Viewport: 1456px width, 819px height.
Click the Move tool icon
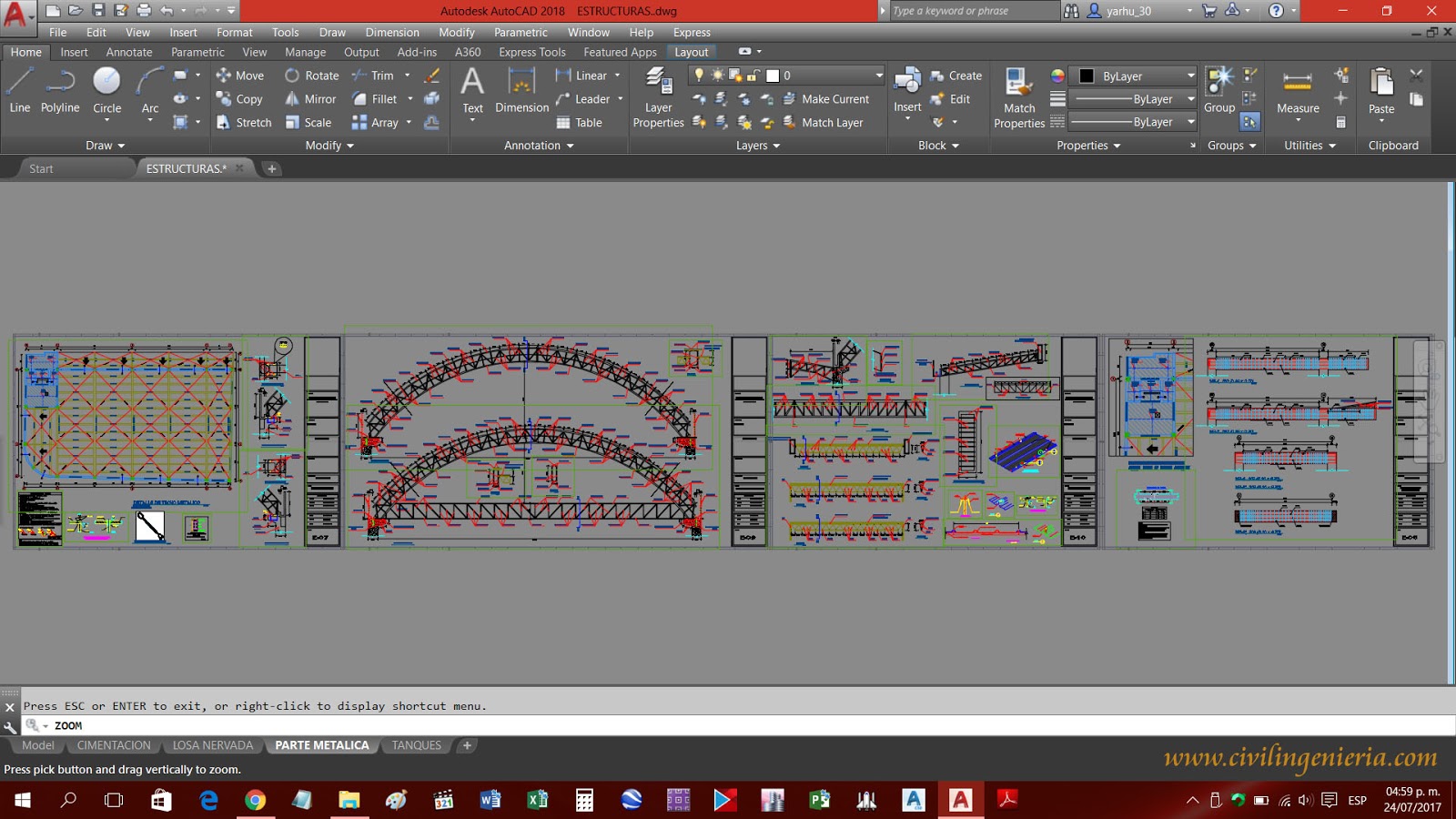coord(223,76)
